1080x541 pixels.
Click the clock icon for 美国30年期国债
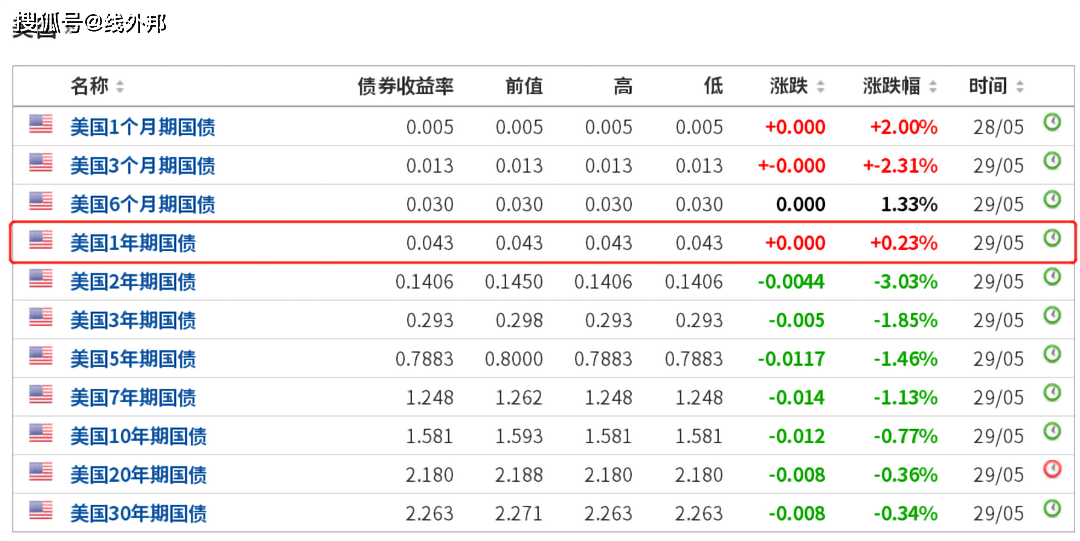(1052, 508)
